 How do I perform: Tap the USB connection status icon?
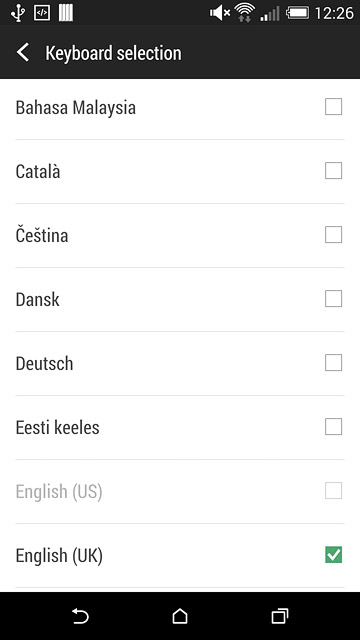(18, 13)
